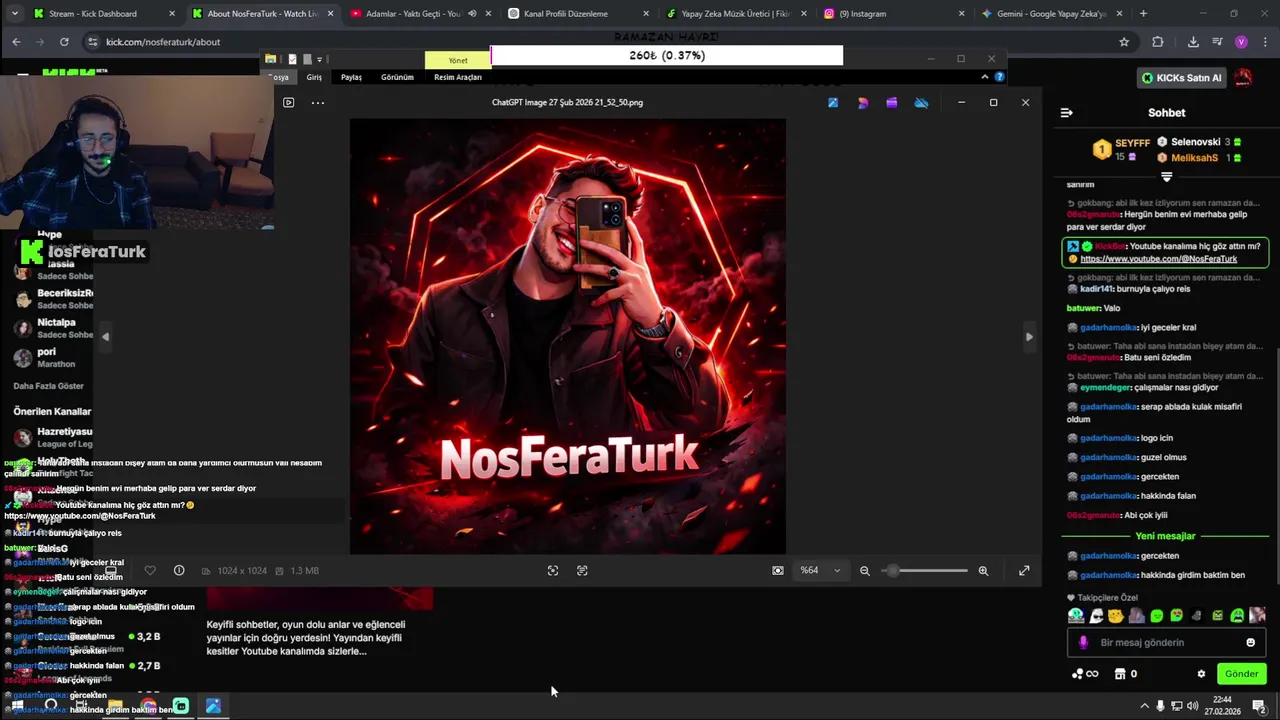Bookmark the page with the star icon
The height and width of the screenshot is (720, 1280).
1124,42
